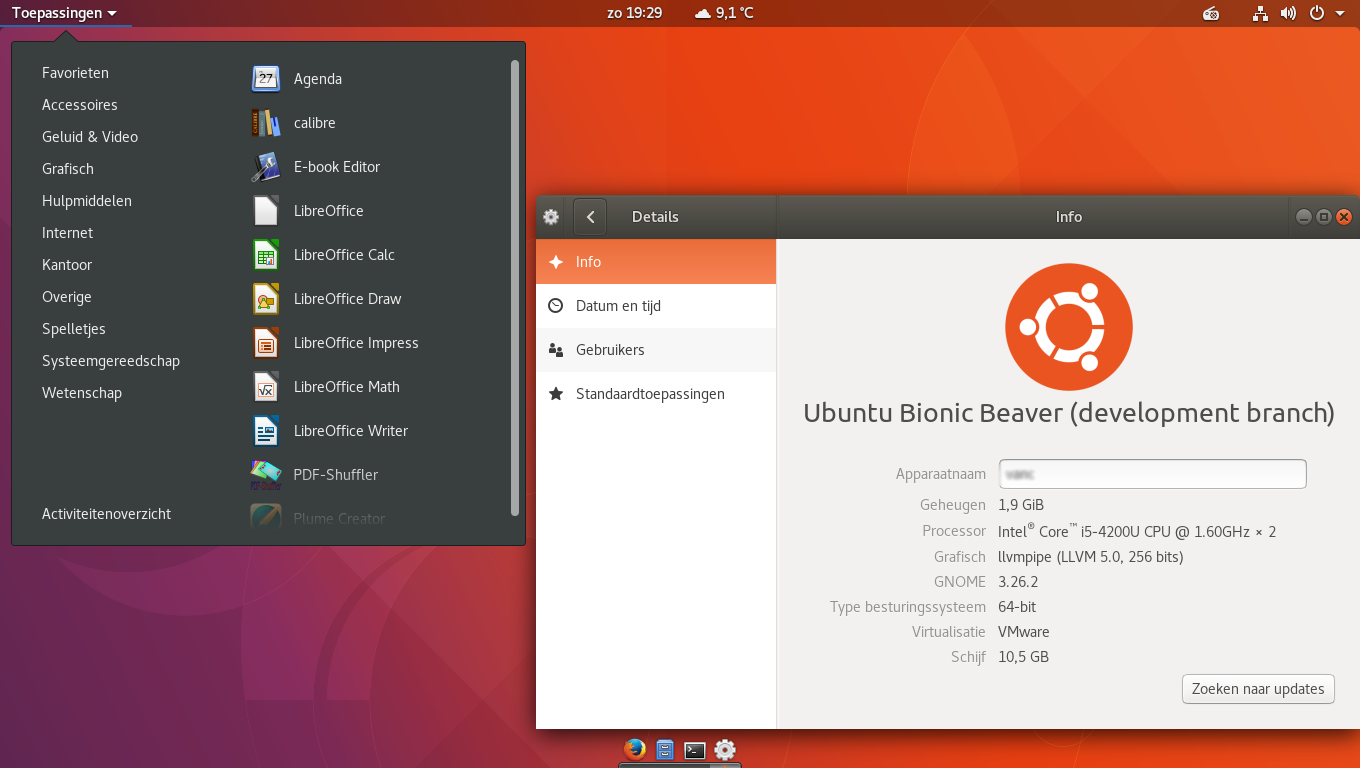Screen dimensions: 1360x768
Task: Click the Grafisch value llvmpipe
Action: (1091, 557)
